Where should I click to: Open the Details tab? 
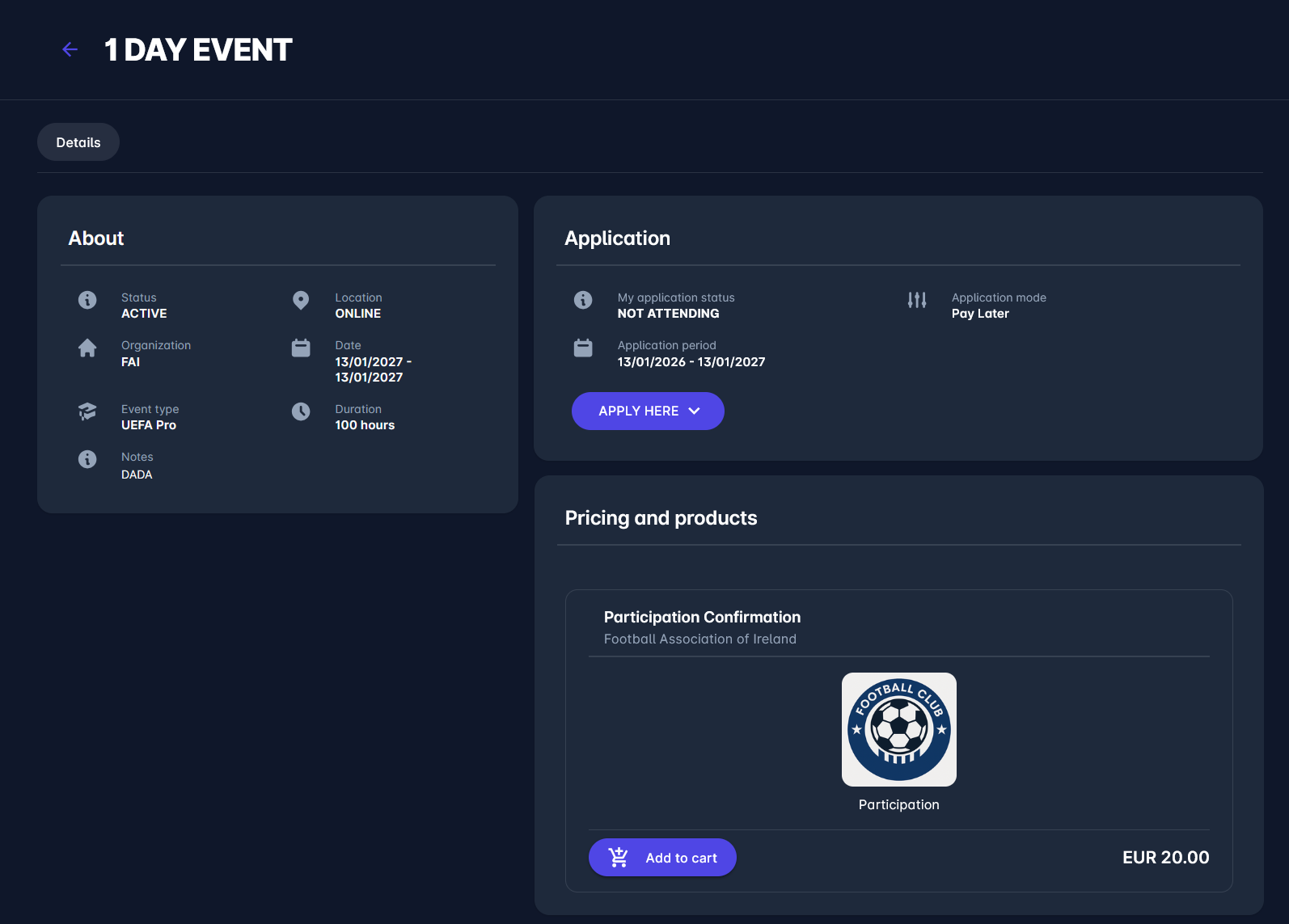(x=78, y=142)
